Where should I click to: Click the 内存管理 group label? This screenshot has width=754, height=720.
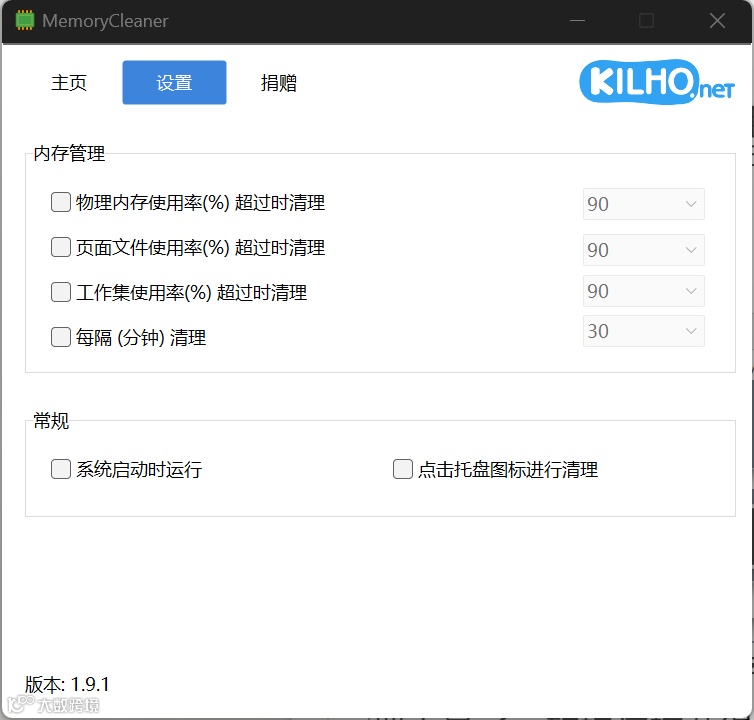tap(69, 153)
